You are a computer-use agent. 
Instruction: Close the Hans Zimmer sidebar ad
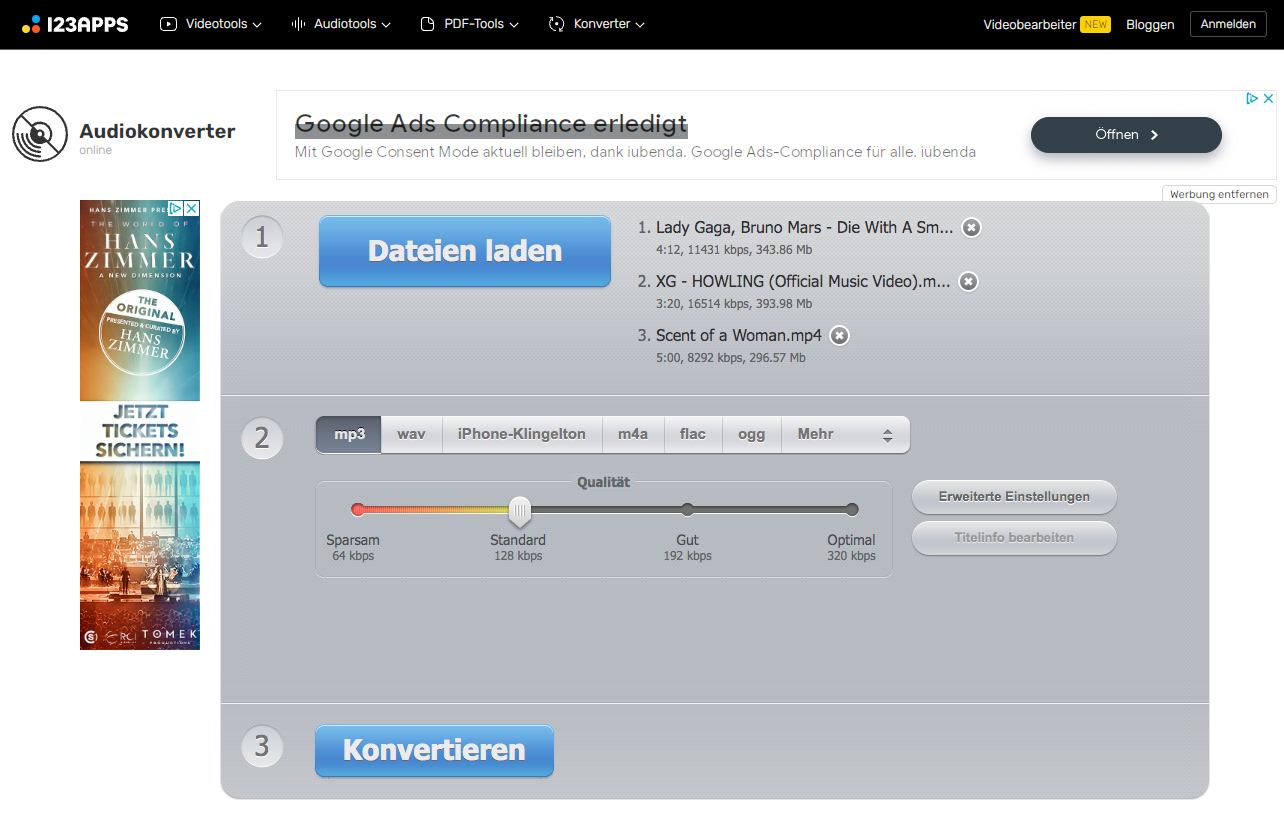pyautogui.click(x=191, y=208)
